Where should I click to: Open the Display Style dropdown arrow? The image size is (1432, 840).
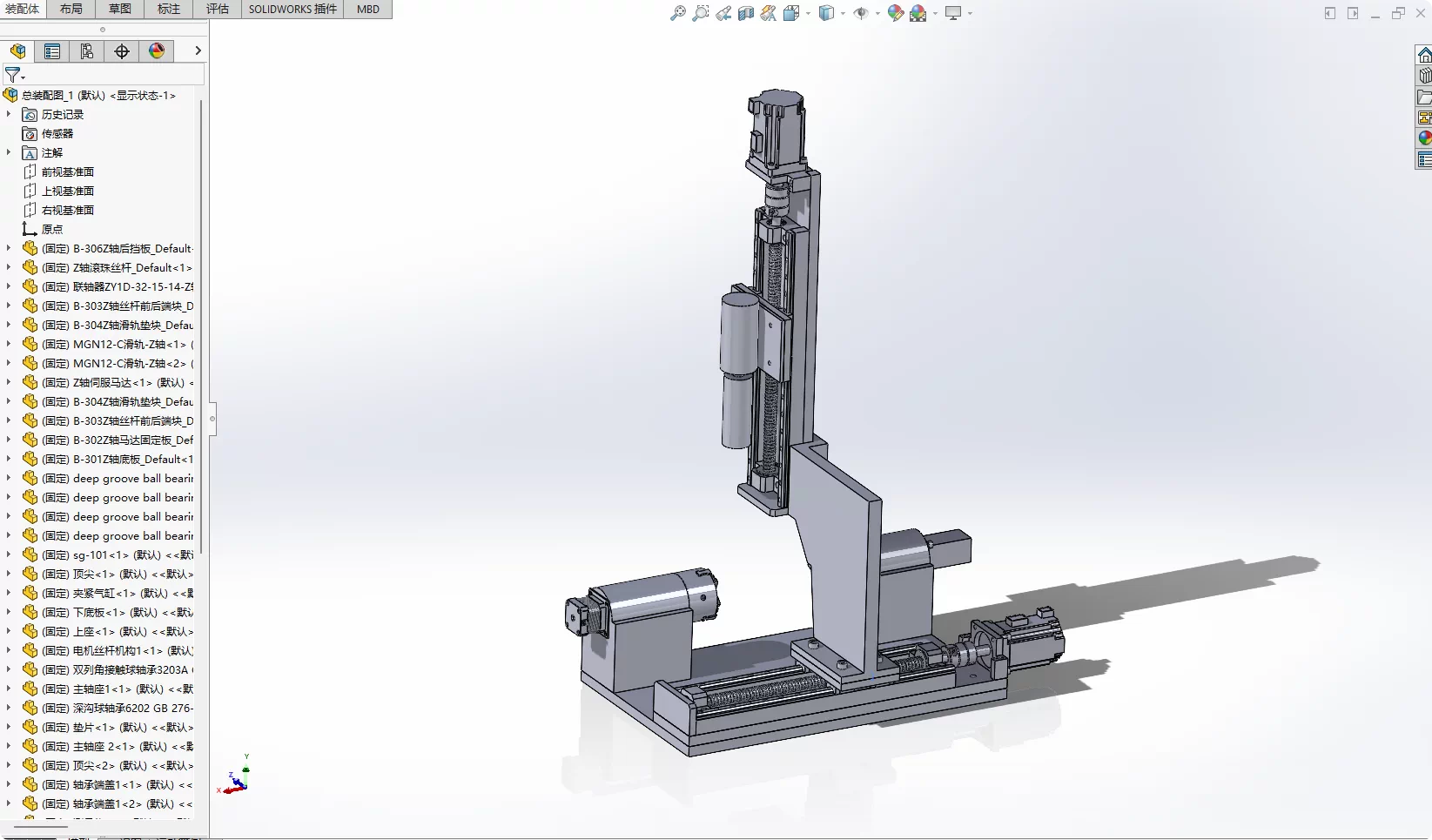[843, 13]
